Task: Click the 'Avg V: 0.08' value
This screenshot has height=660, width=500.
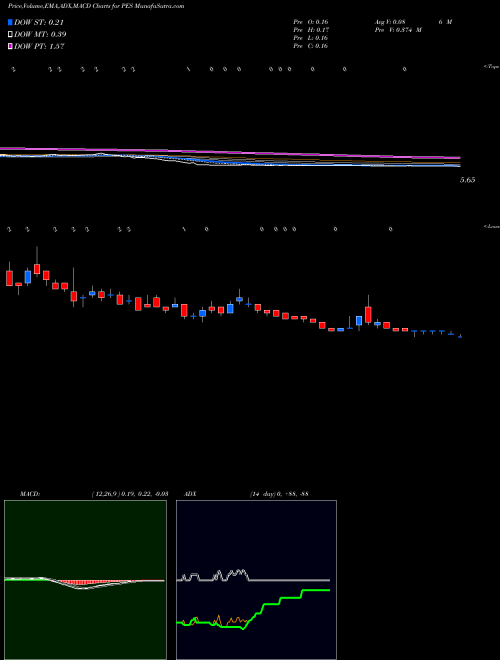Action: pos(390,22)
